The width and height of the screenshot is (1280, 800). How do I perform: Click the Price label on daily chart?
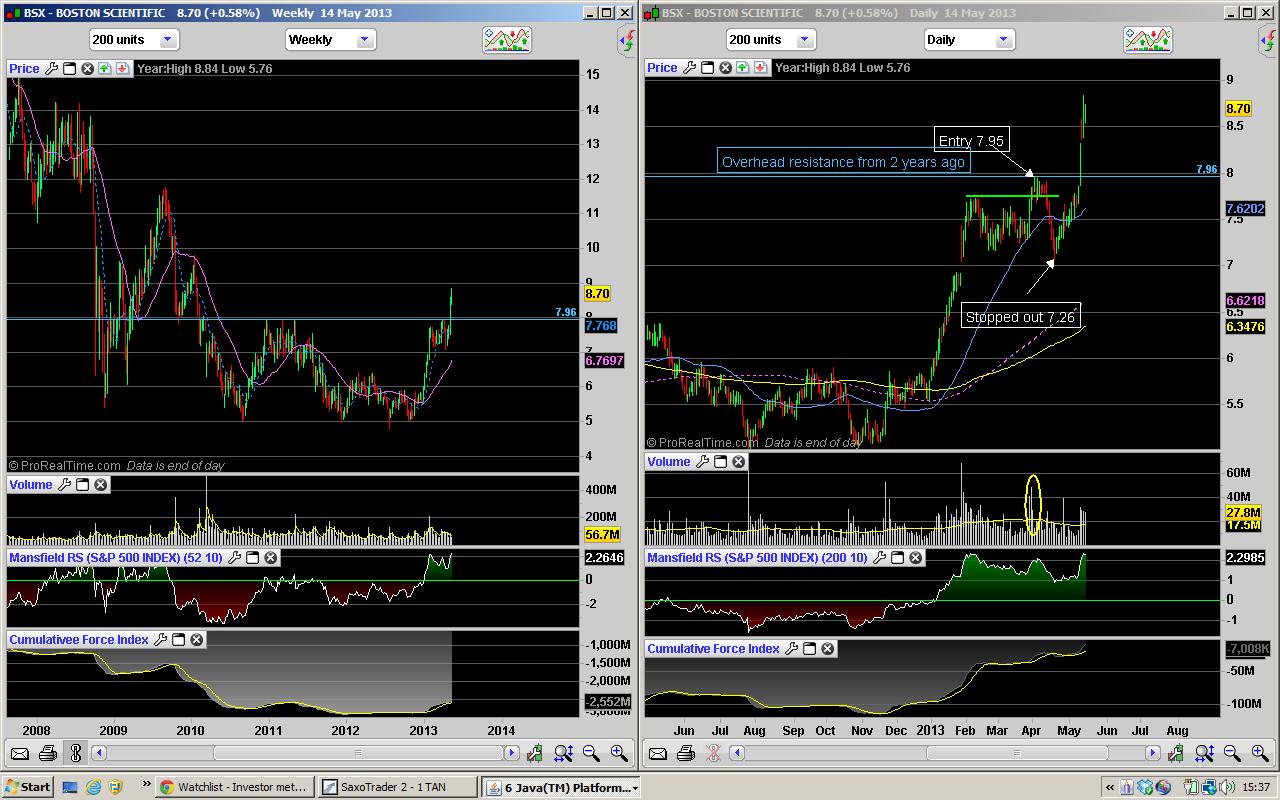click(x=662, y=68)
